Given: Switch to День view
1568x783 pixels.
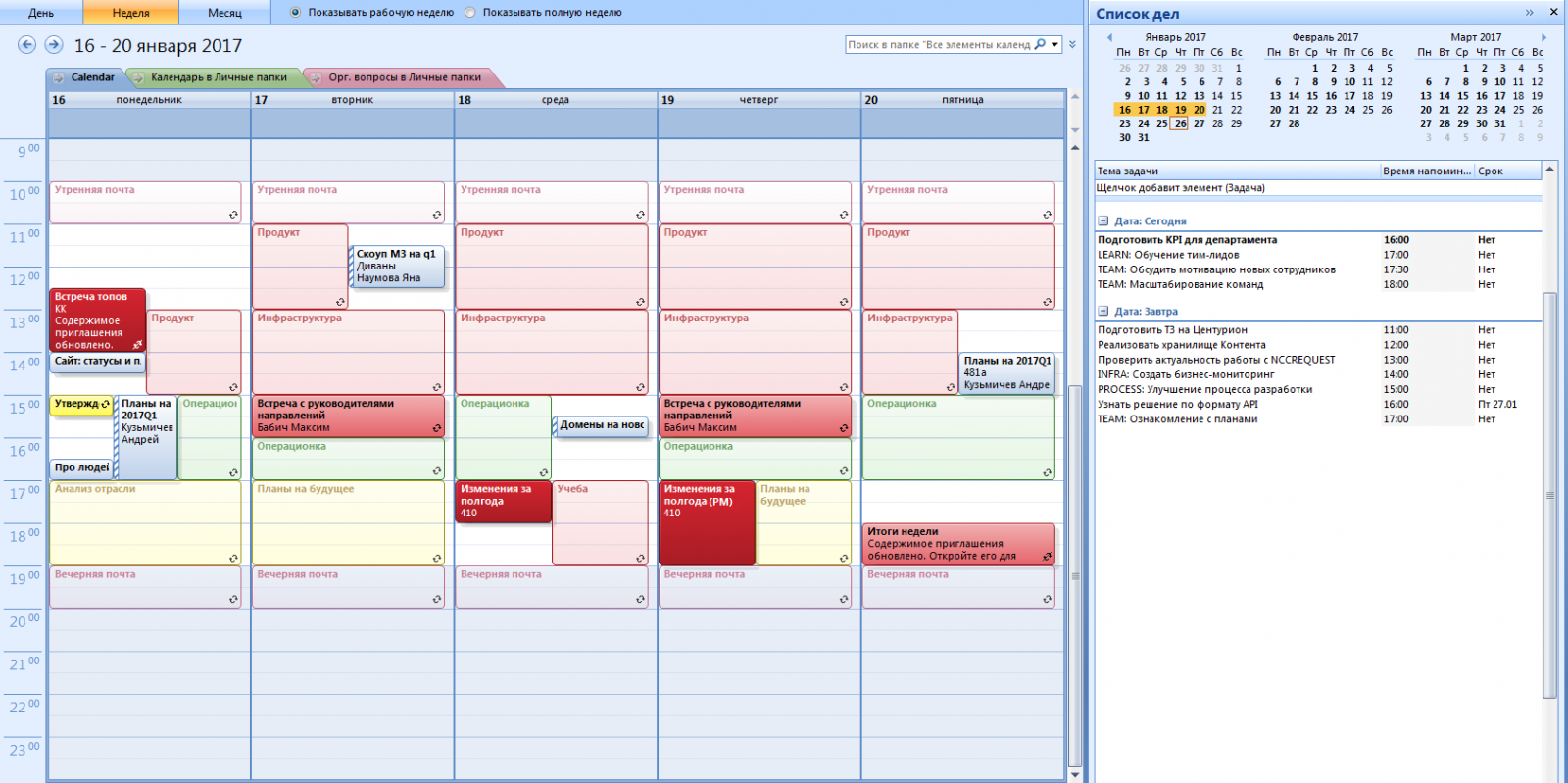Looking at the screenshot, I should (41, 13).
